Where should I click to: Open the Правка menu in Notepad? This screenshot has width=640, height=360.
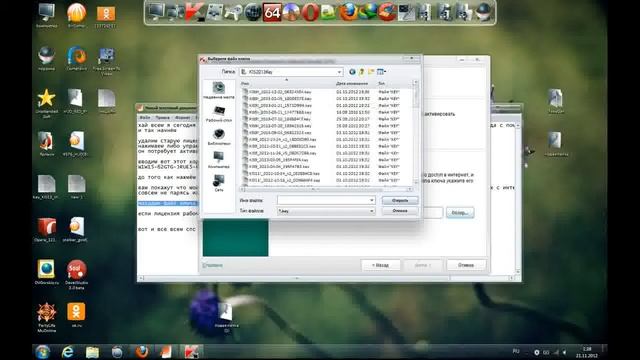click(x=162, y=118)
